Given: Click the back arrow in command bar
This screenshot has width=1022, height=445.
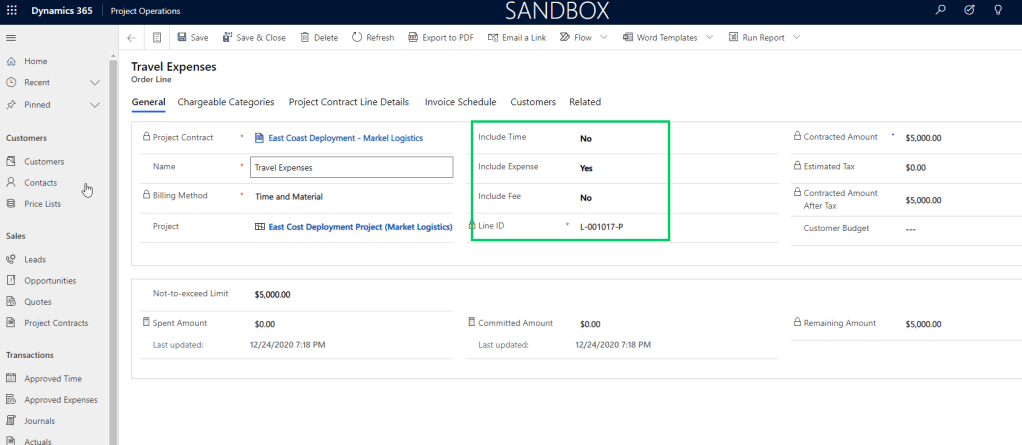Looking at the screenshot, I should click(132, 38).
